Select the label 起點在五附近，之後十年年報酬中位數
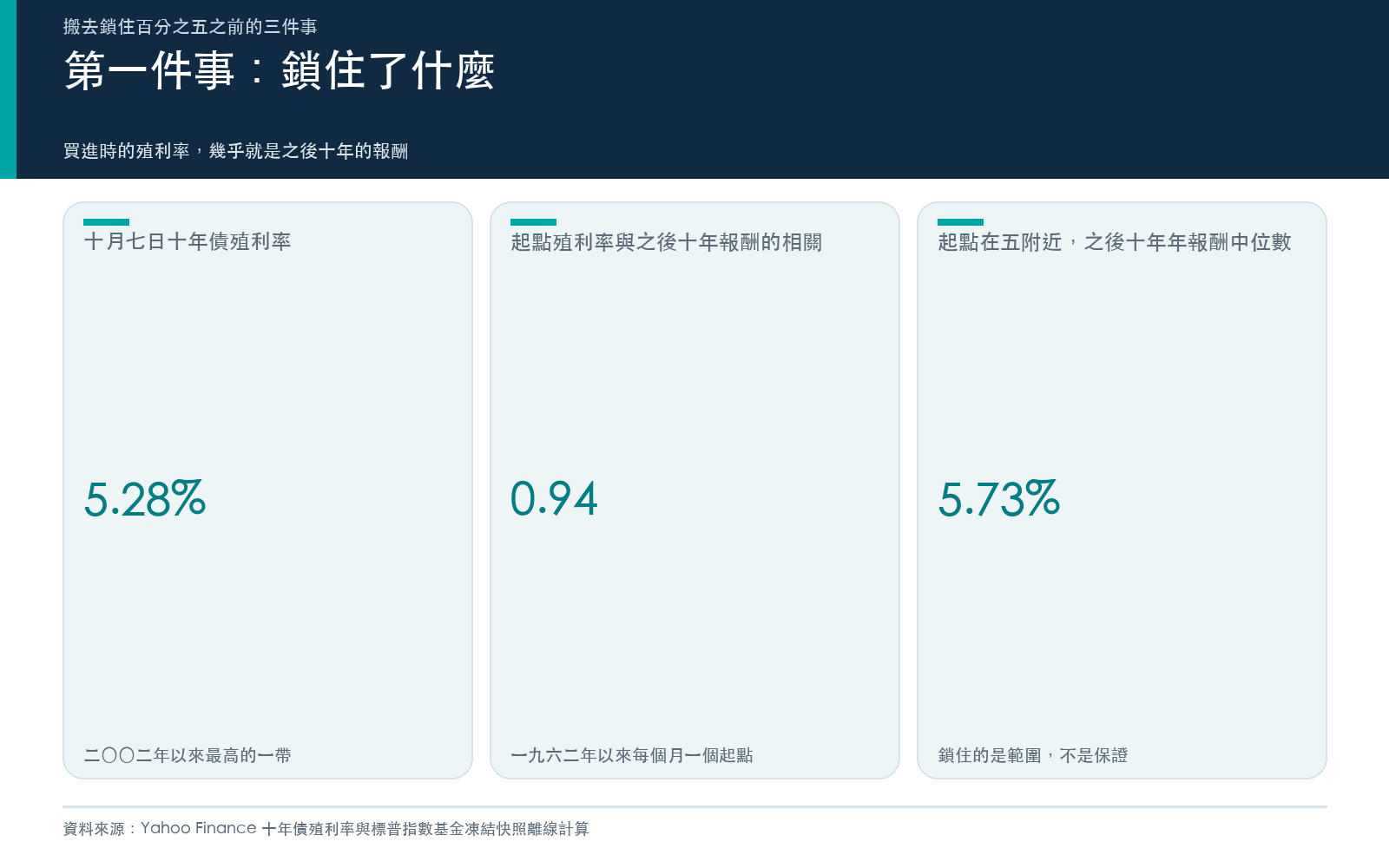1389x868 pixels. (1115, 242)
